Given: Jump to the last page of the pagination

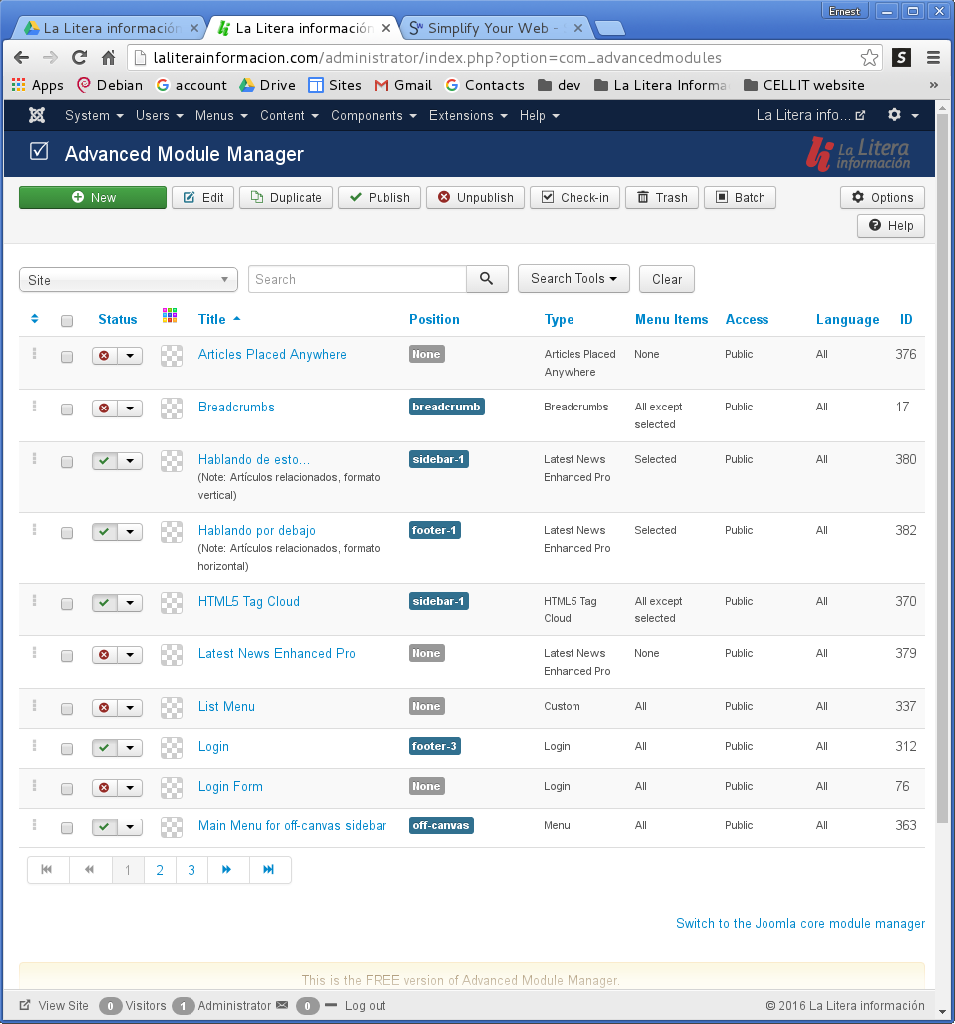Looking at the screenshot, I should [x=269, y=870].
